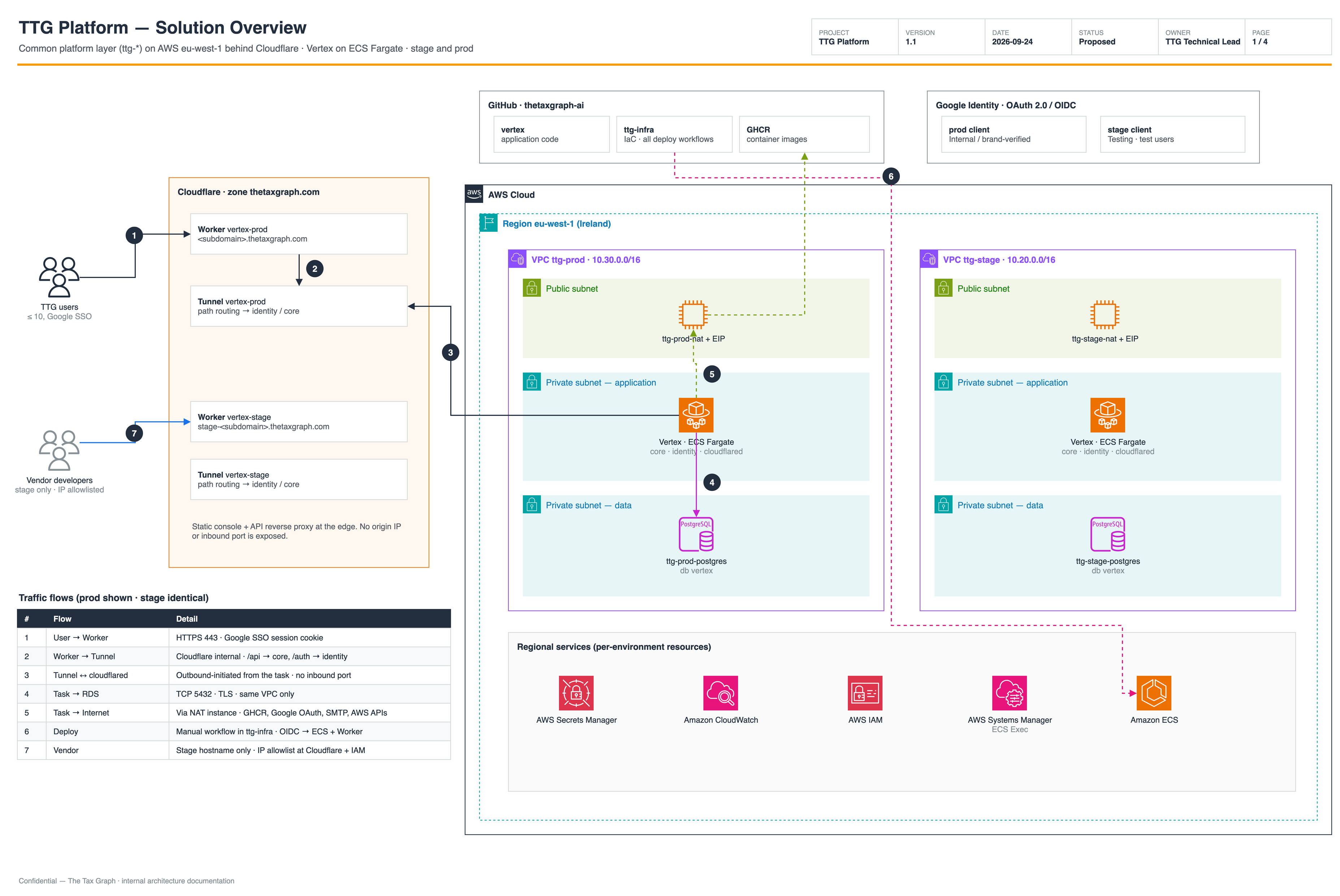
Task: Click the Amazon CloudWatch icon
Action: point(721,693)
